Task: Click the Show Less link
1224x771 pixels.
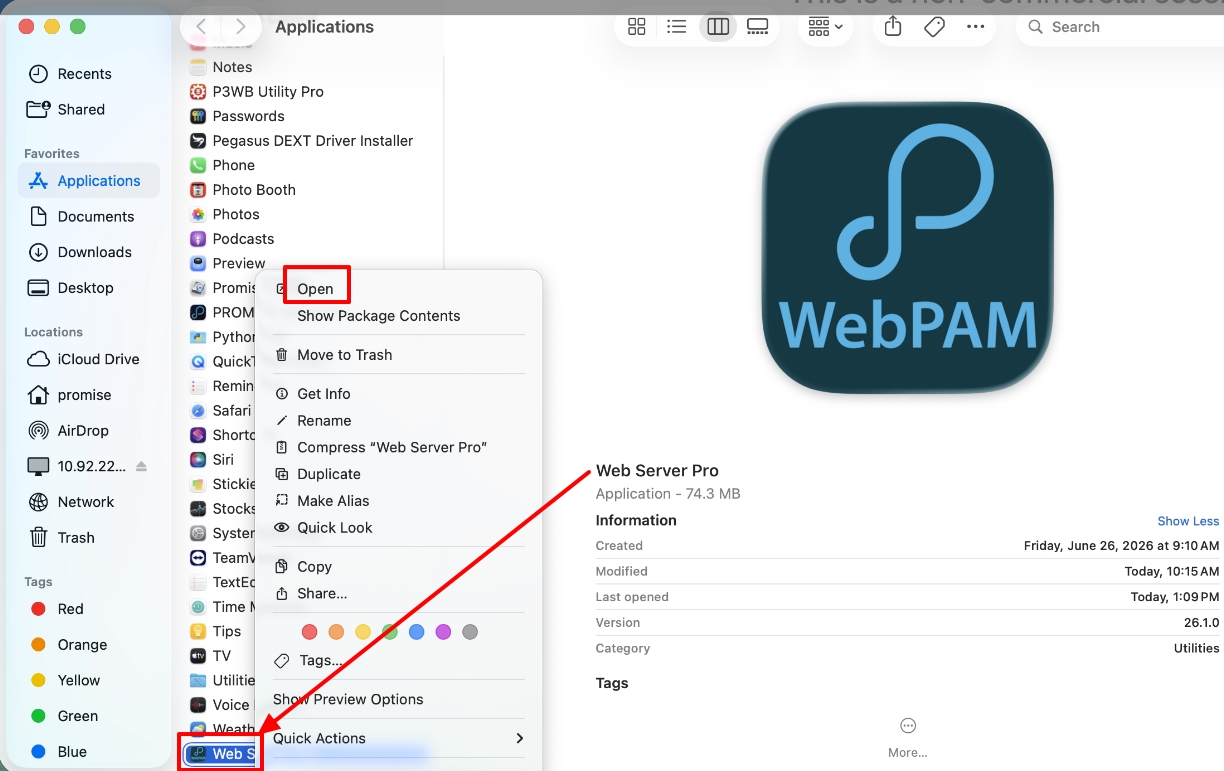Action: point(1188,521)
